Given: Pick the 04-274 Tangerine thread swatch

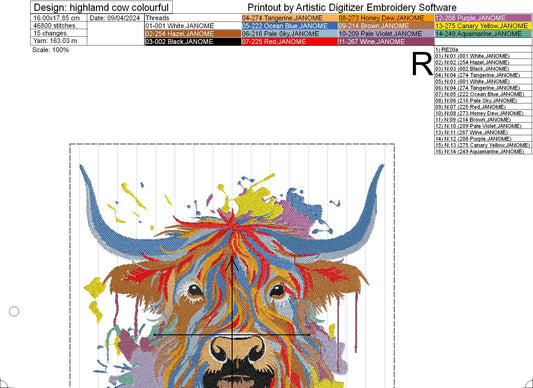Looking at the screenshot, I should coord(290,18).
